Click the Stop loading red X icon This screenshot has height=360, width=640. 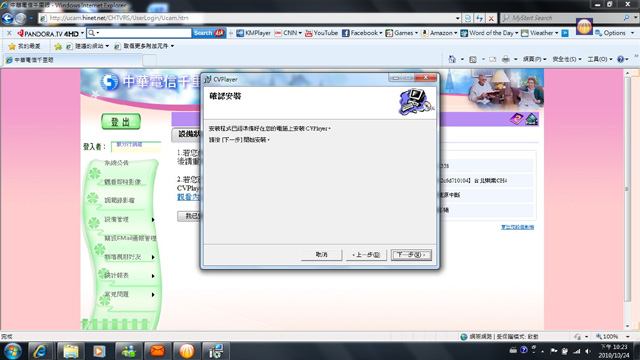491,18
